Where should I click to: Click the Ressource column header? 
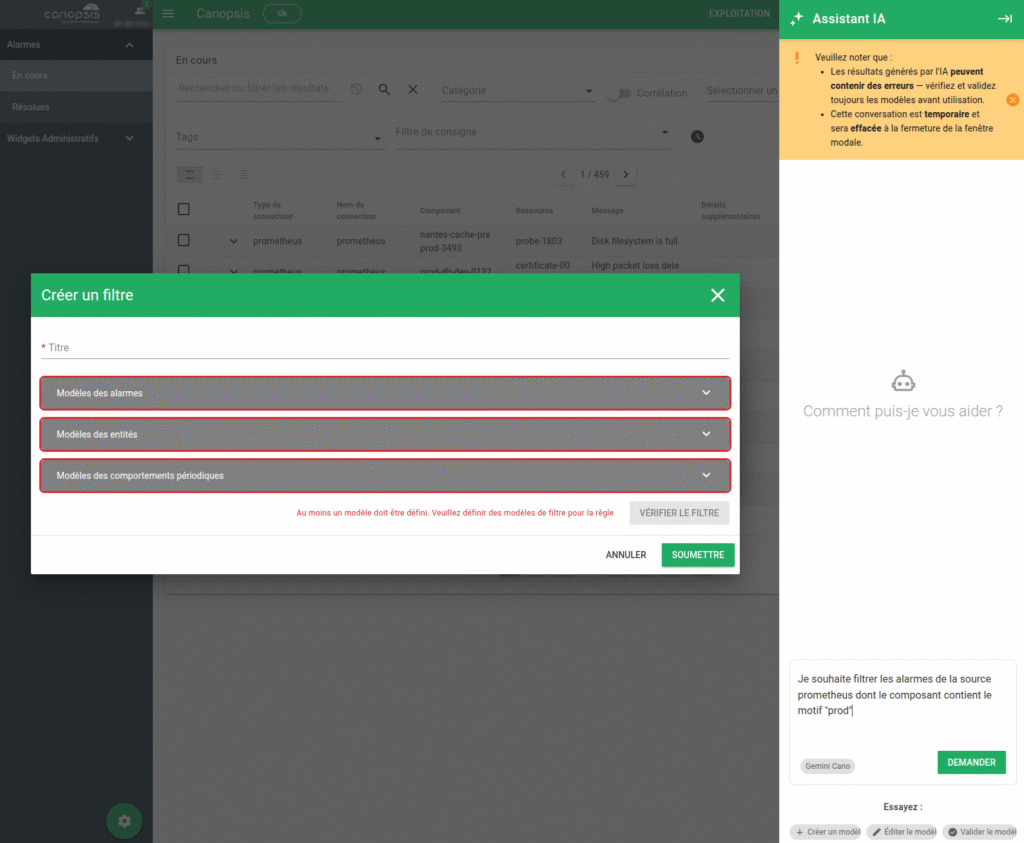534,210
